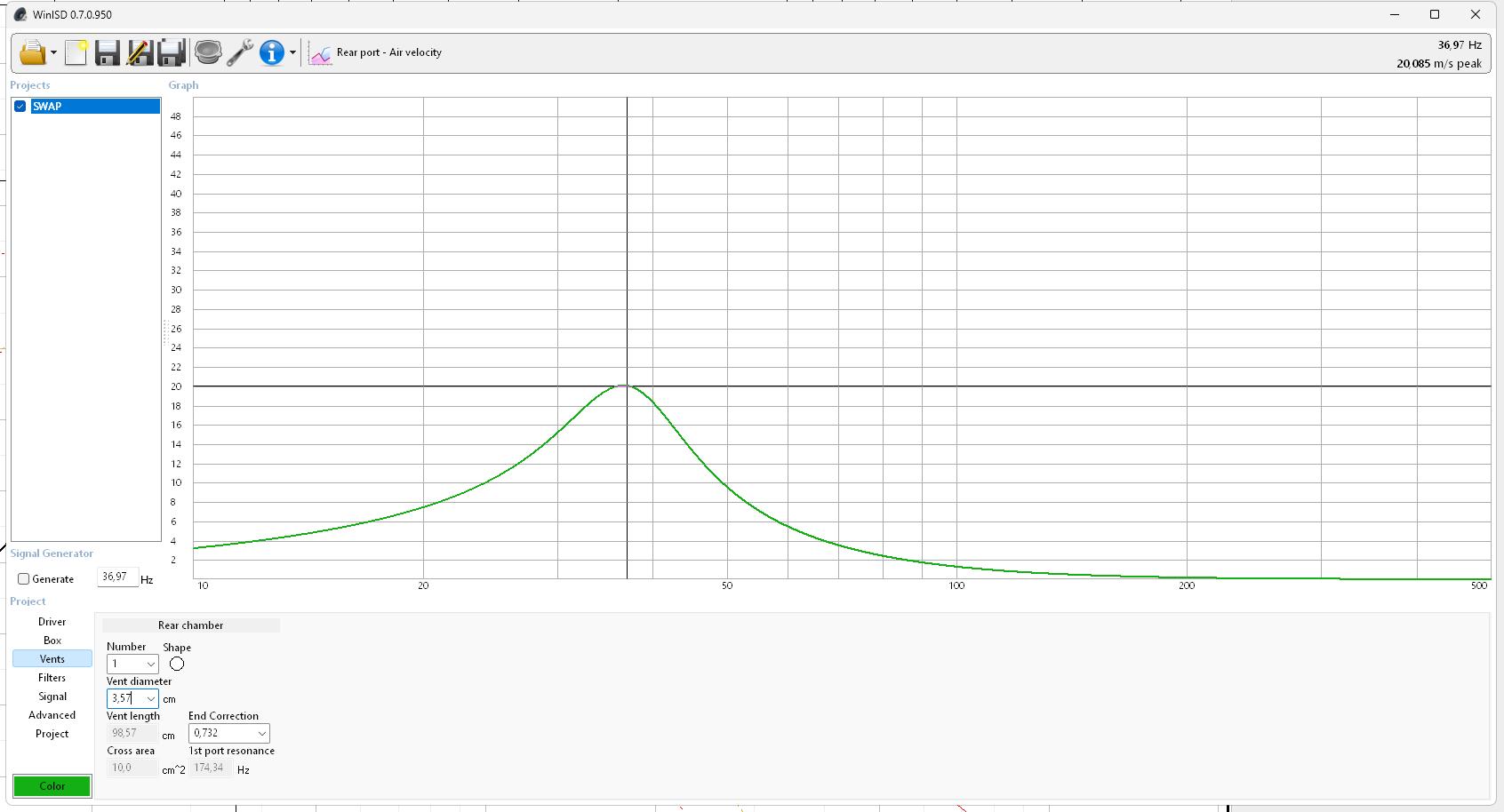Screen dimensions: 1504x812
Task: Open the Advanced tab
Action: pos(52,715)
